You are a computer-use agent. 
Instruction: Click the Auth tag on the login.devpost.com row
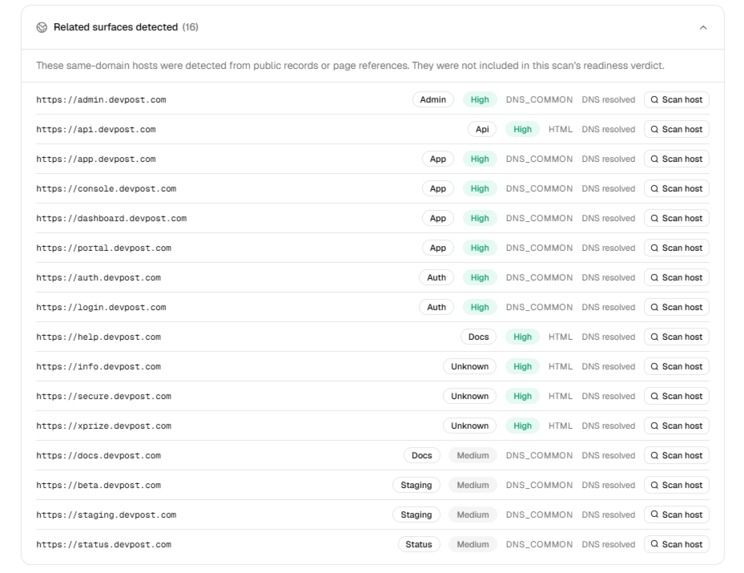pos(436,307)
